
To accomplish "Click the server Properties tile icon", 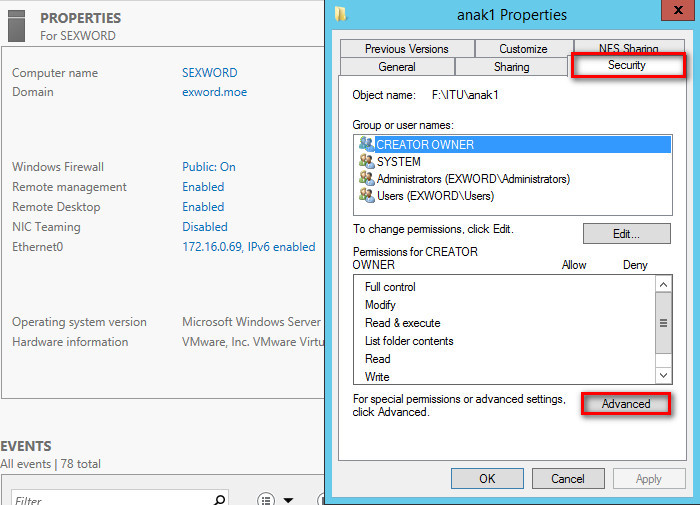I will [16, 25].
